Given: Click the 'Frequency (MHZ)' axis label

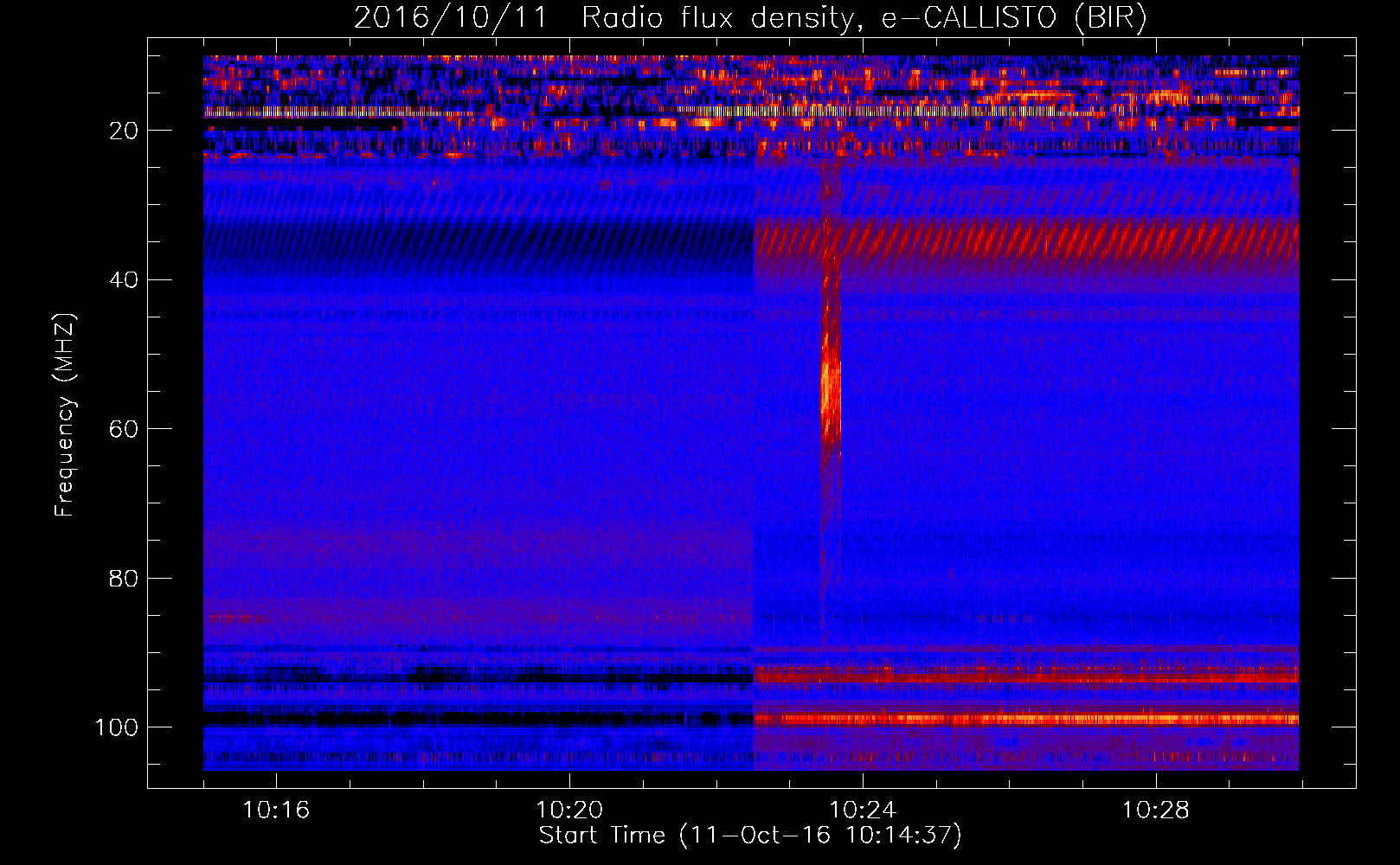Looking at the screenshot, I should tap(65, 415).
